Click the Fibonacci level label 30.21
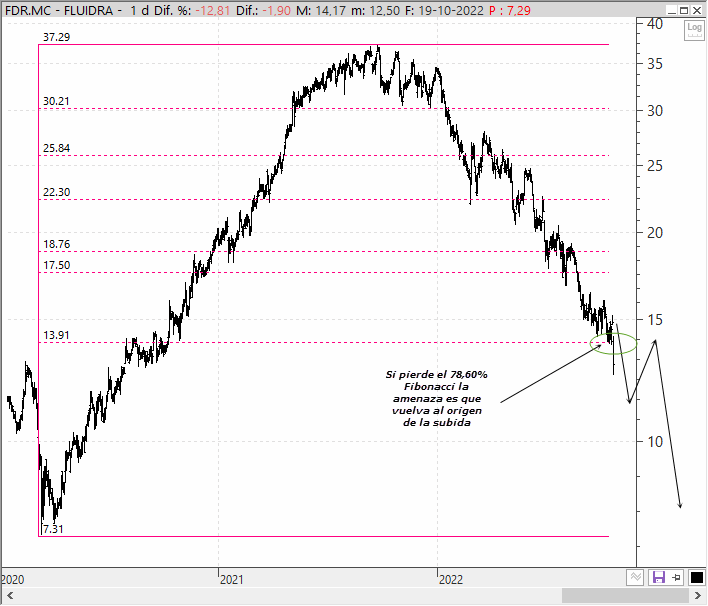This screenshot has width=708, height=606. click(56, 101)
